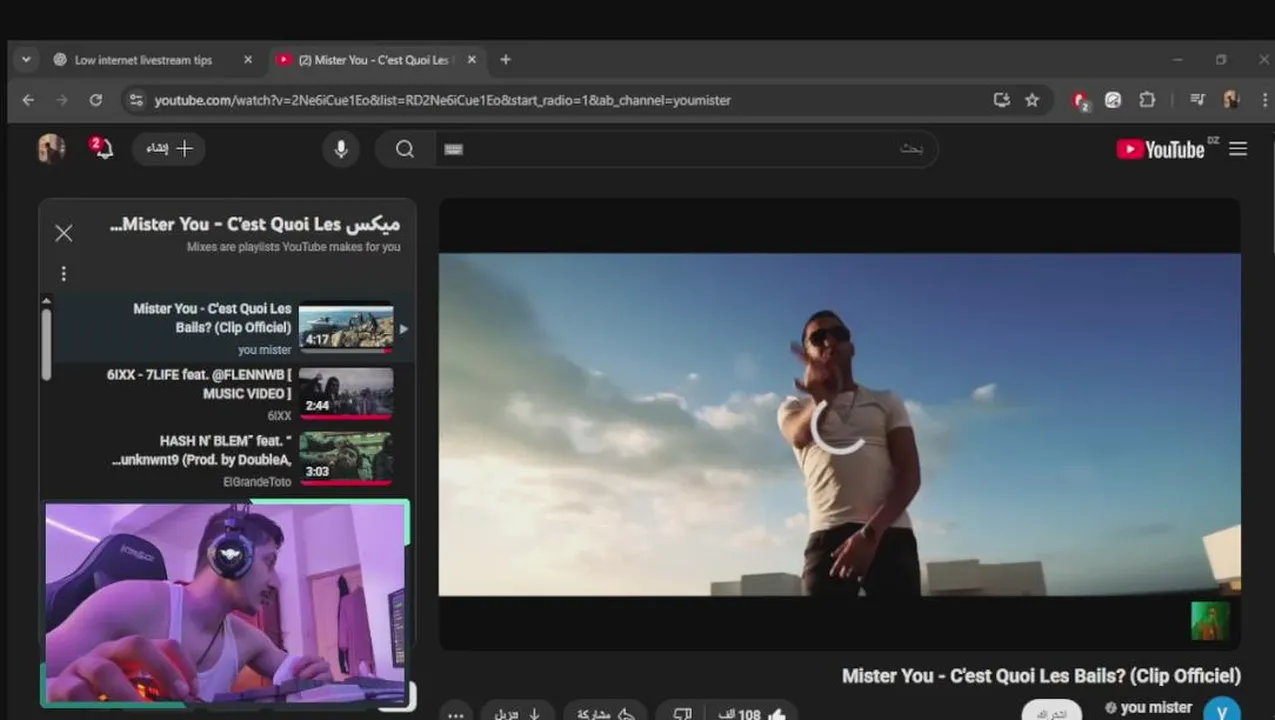
Task: Click the playlist scroll-up arrow
Action: coord(46,301)
